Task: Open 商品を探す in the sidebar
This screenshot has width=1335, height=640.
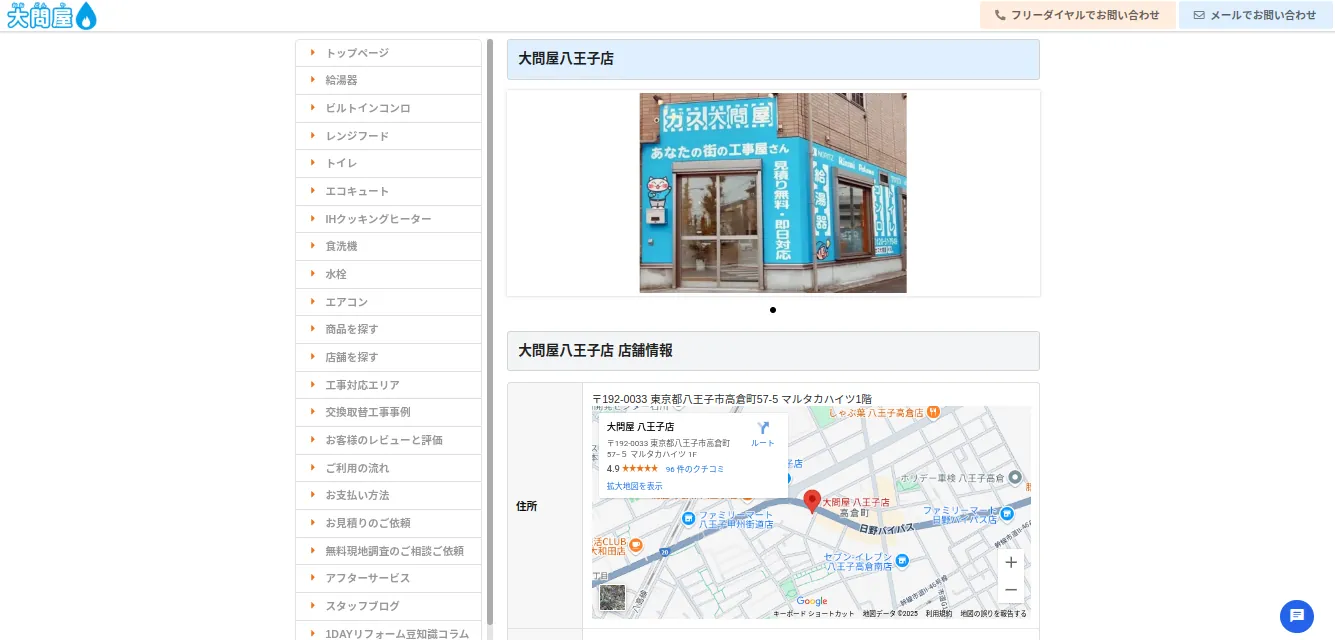Action: pos(388,329)
